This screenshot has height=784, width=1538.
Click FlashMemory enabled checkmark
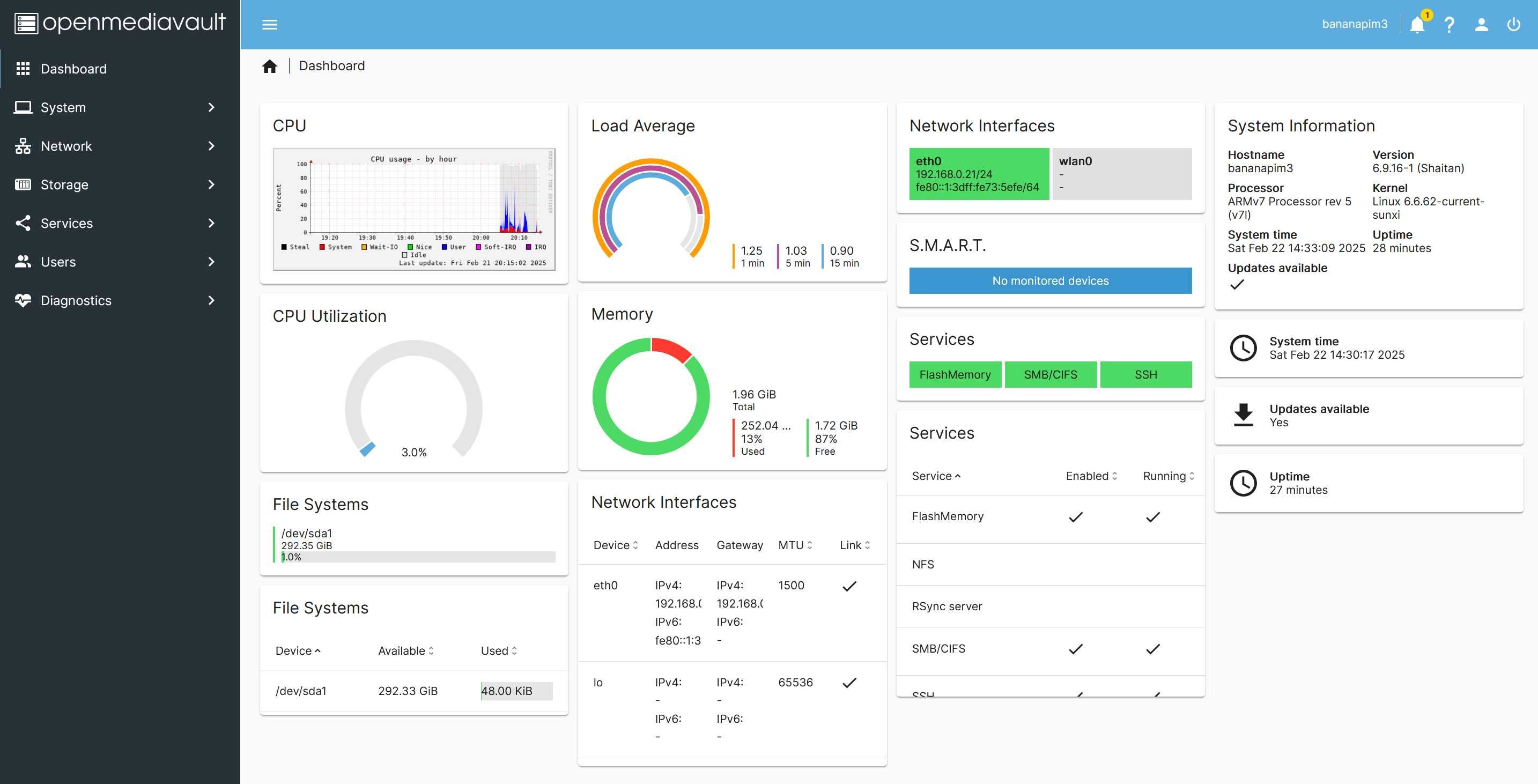tap(1075, 517)
